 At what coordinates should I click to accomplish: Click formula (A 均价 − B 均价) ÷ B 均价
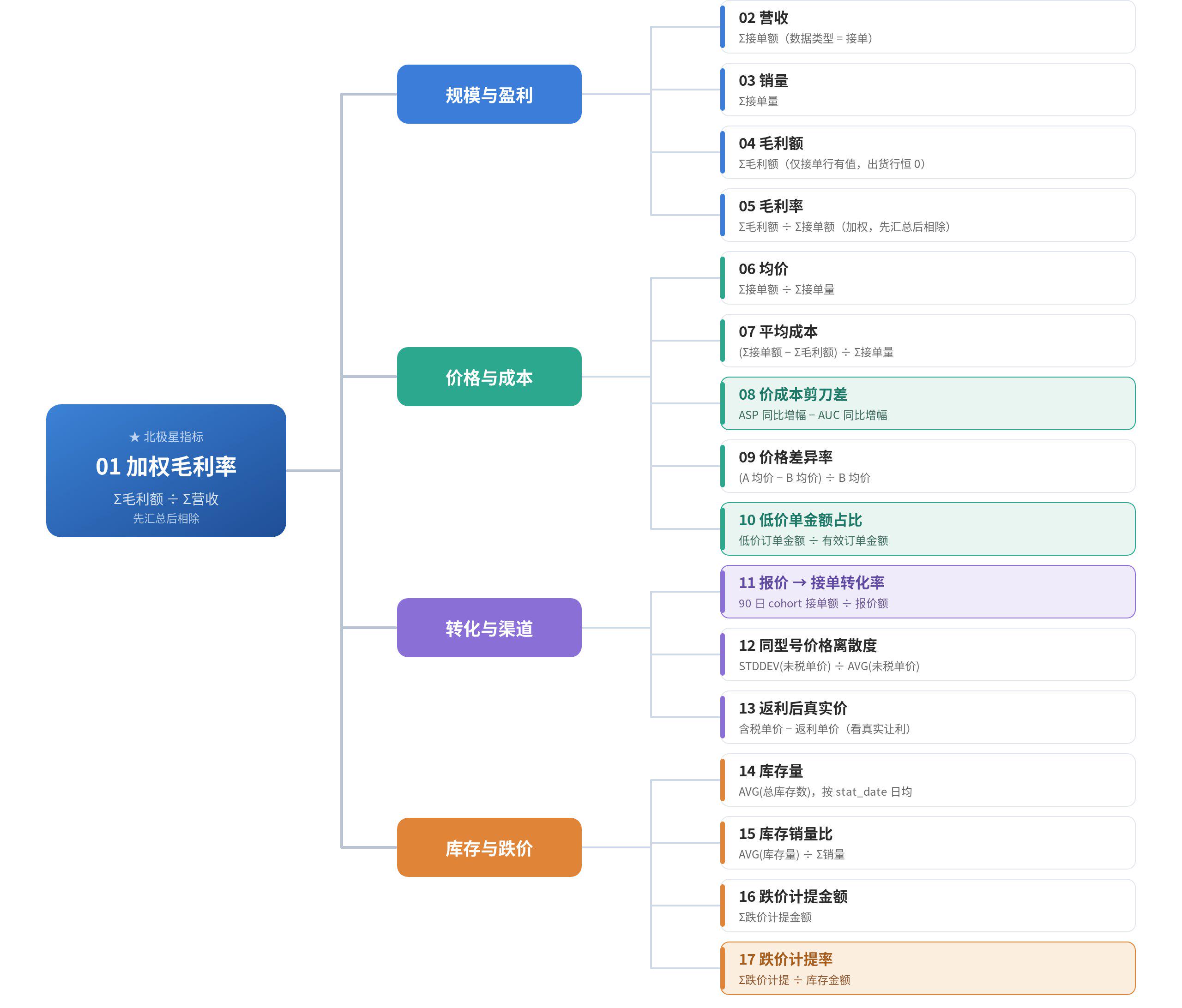click(x=804, y=478)
